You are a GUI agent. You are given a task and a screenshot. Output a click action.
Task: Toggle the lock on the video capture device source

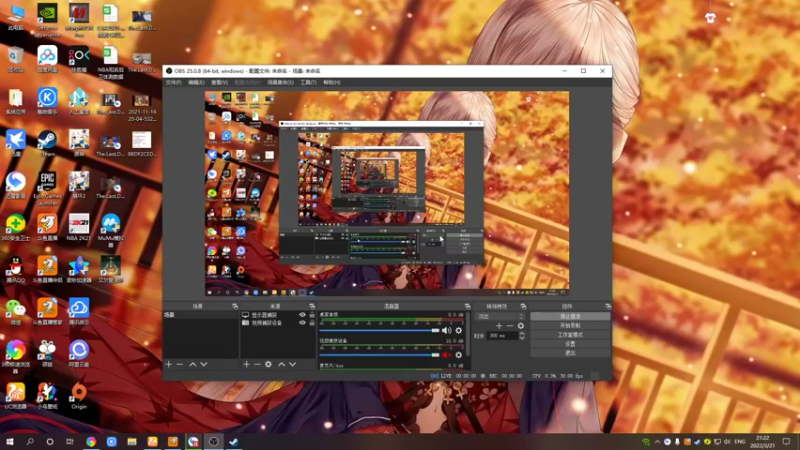[312, 322]
